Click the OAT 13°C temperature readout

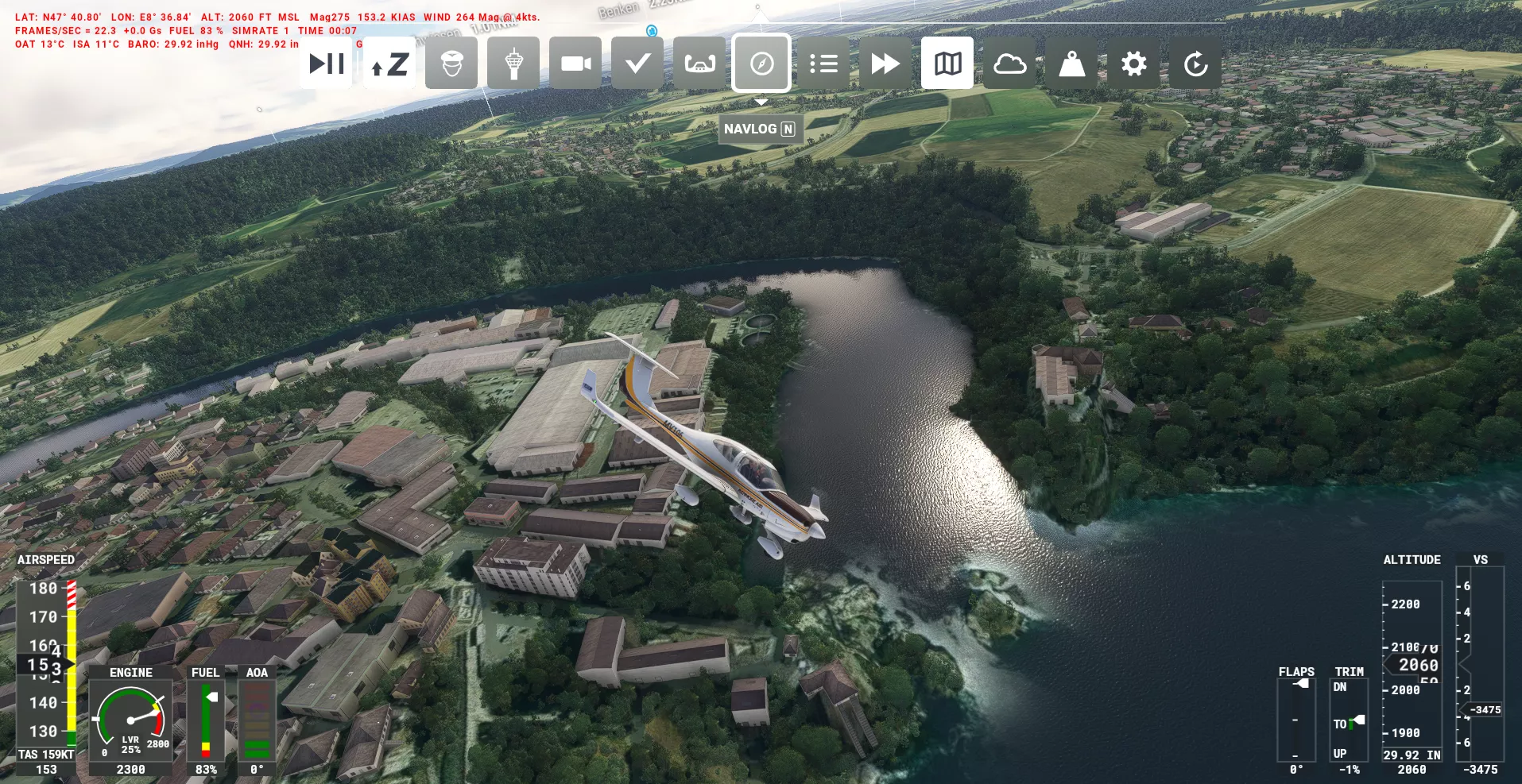(40, 44)
